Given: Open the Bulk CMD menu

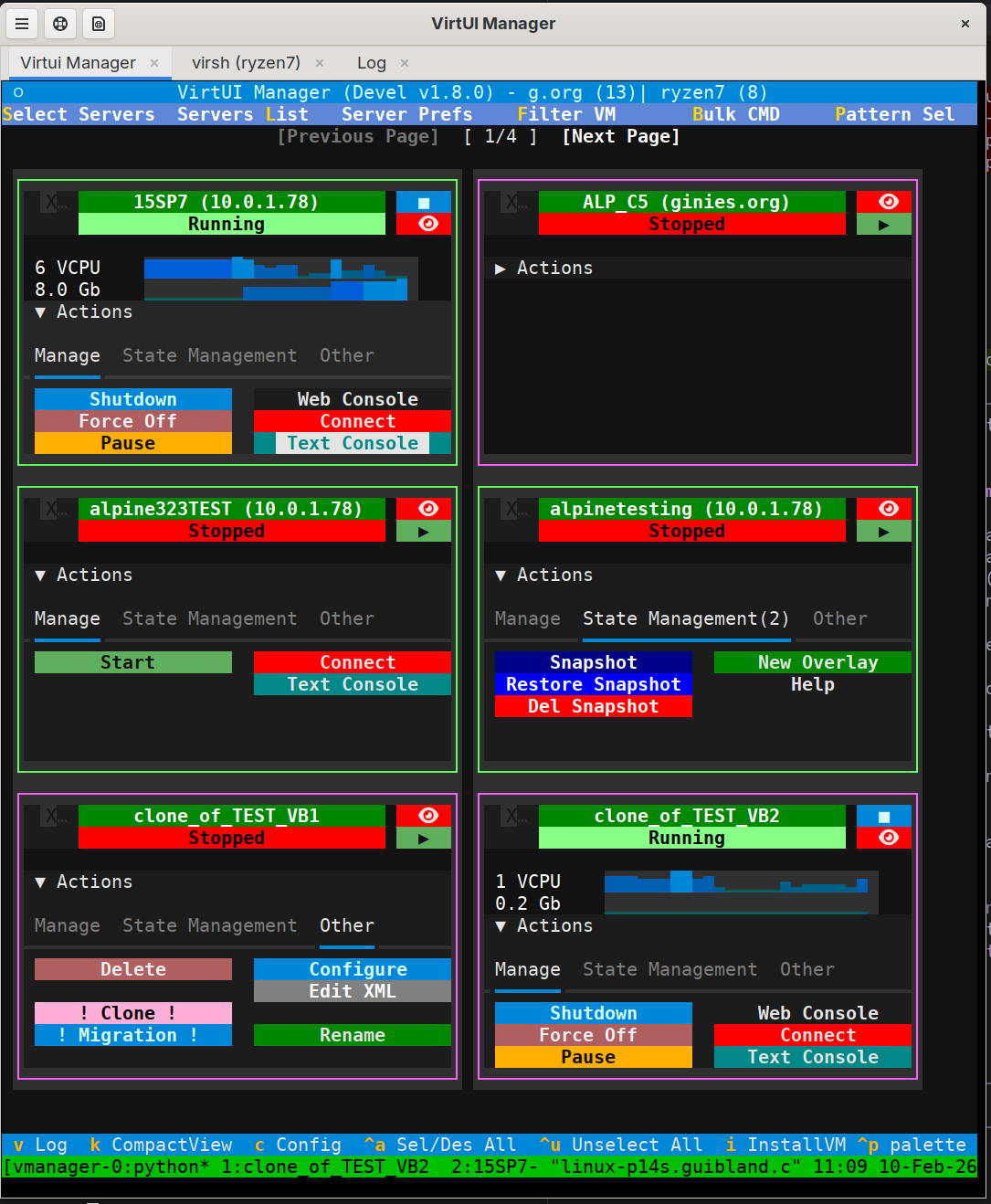Looking at the screenshot, I should pos(736,113).
